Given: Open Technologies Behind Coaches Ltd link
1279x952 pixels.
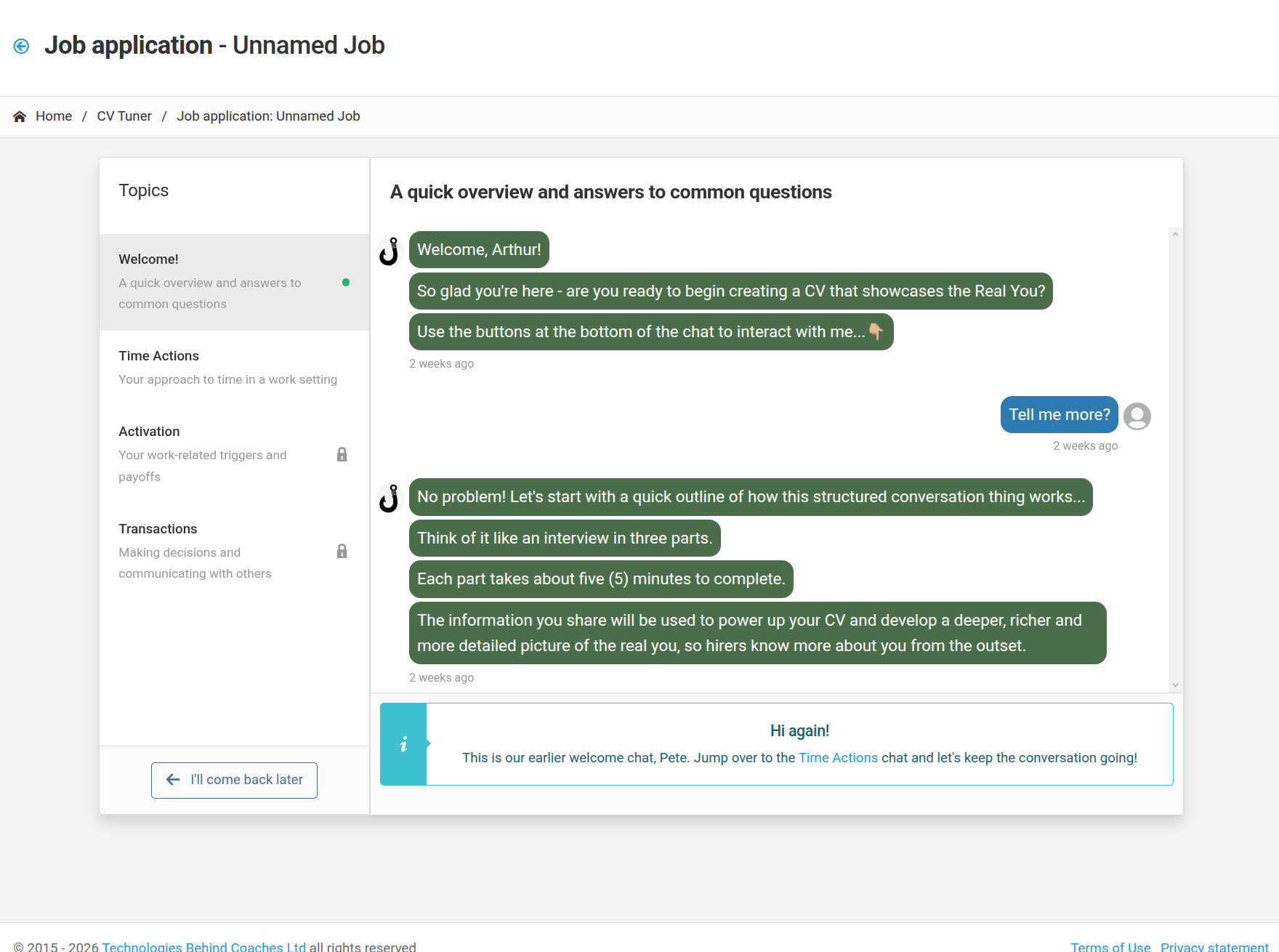Looking at the screenshot, I should coord(204,947).
